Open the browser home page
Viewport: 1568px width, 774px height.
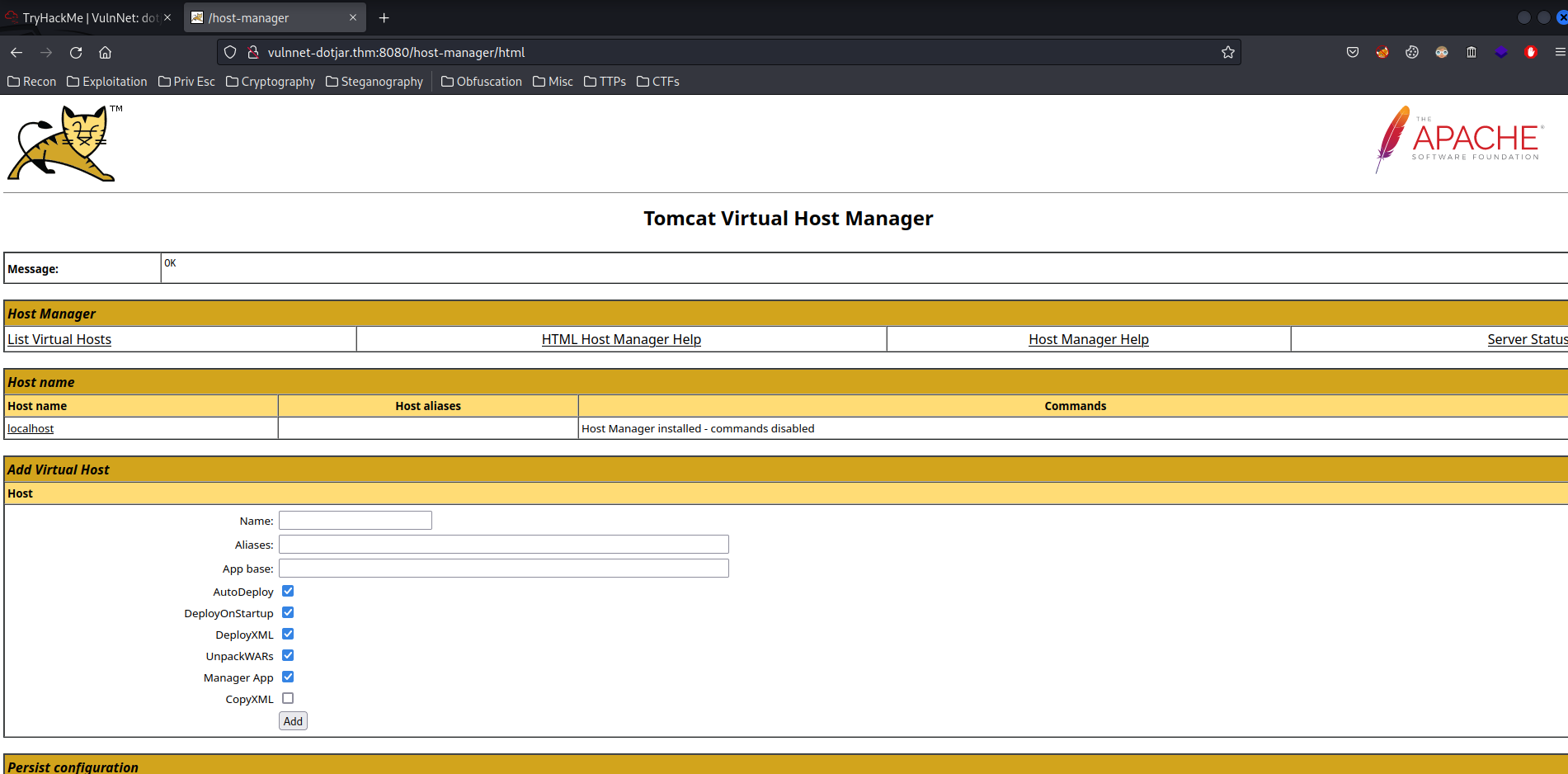105,53
